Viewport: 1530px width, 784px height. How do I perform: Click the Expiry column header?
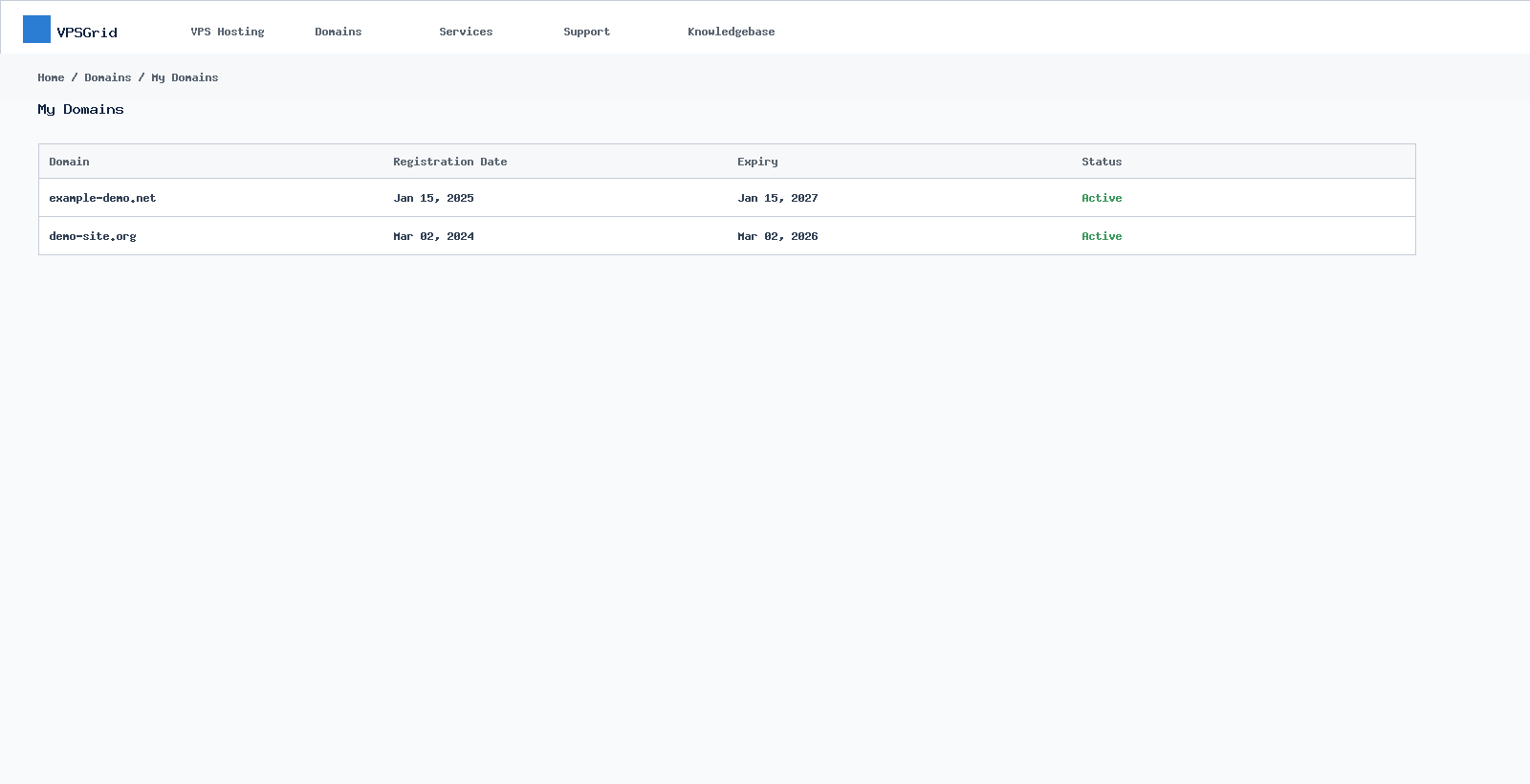(757, 162)
